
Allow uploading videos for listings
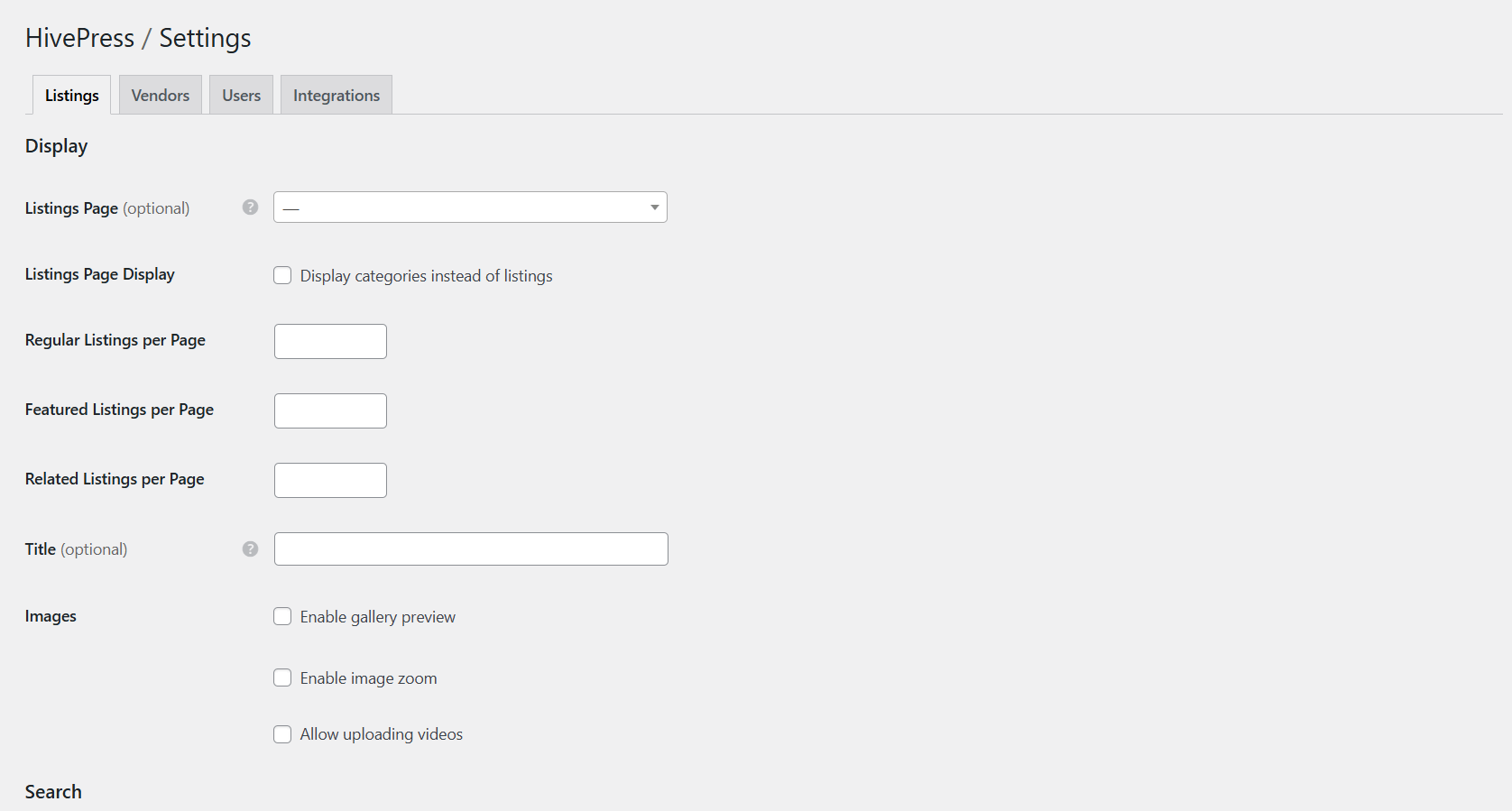(x=282, y=733)
